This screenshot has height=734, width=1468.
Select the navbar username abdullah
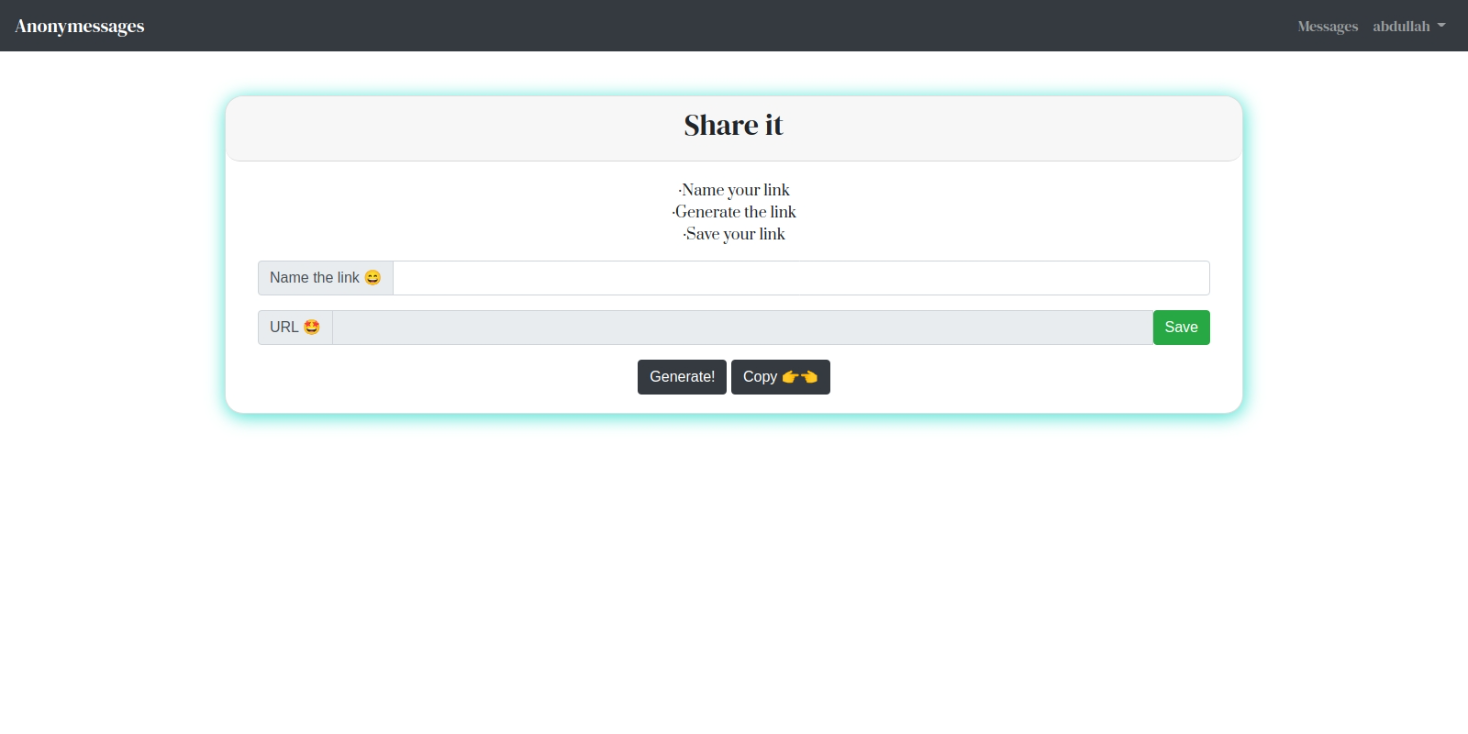1400,26
